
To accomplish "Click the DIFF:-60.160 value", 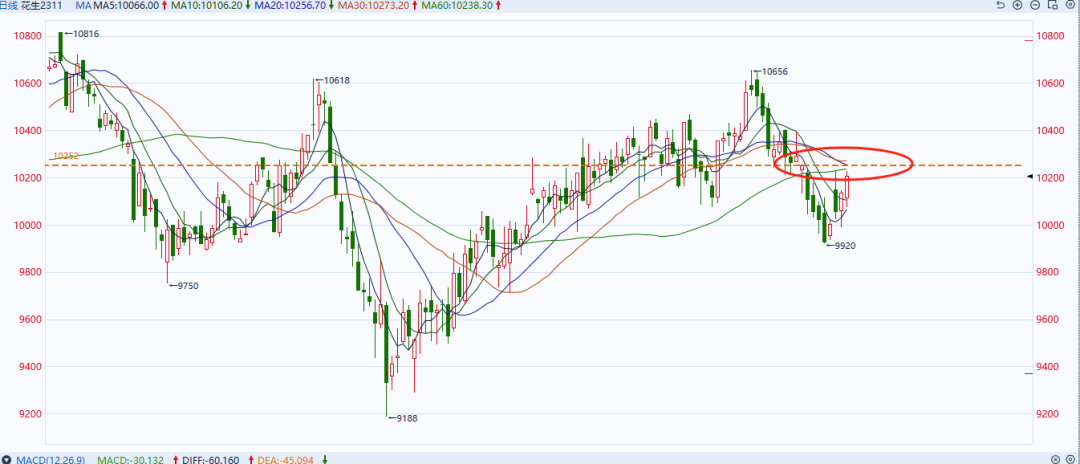I will (x=210, y=459).
